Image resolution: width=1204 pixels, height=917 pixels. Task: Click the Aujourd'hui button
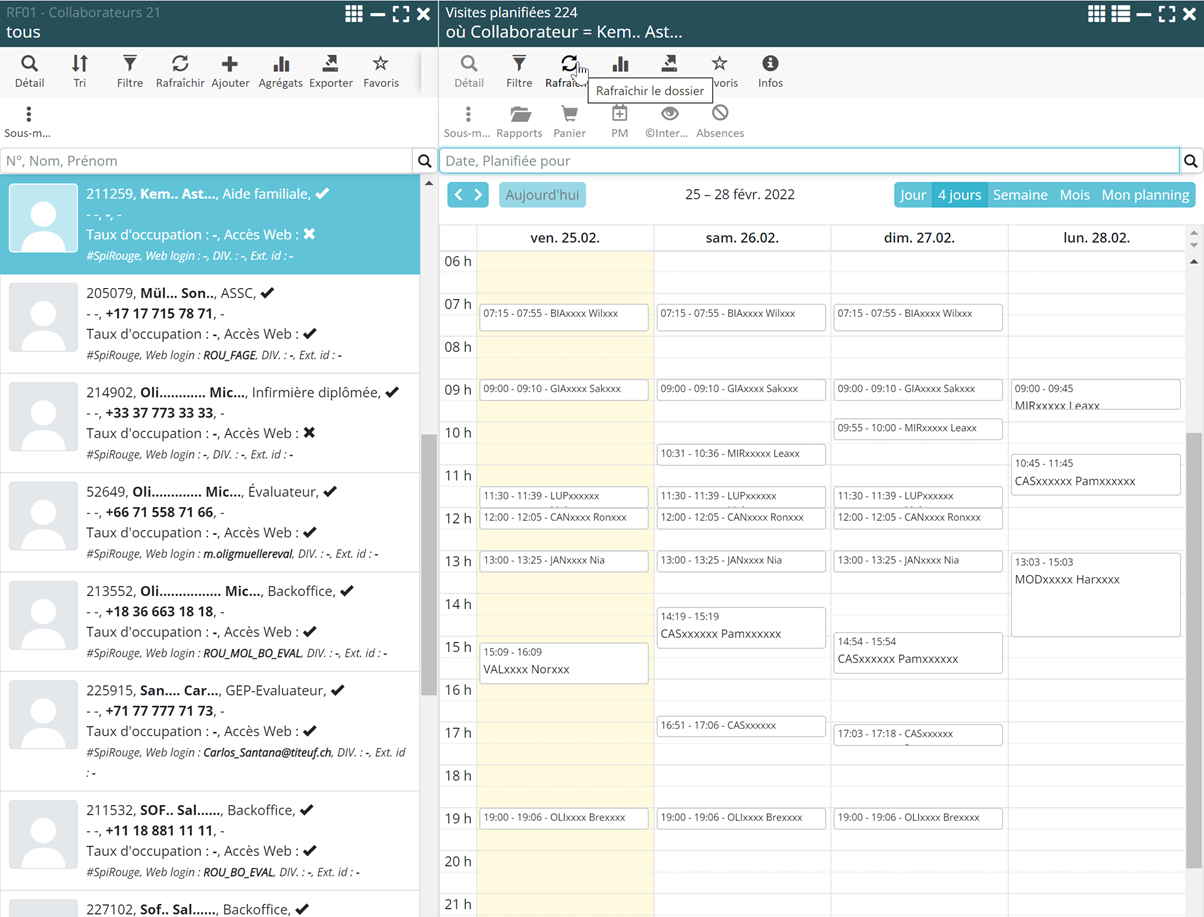point(542,195)
